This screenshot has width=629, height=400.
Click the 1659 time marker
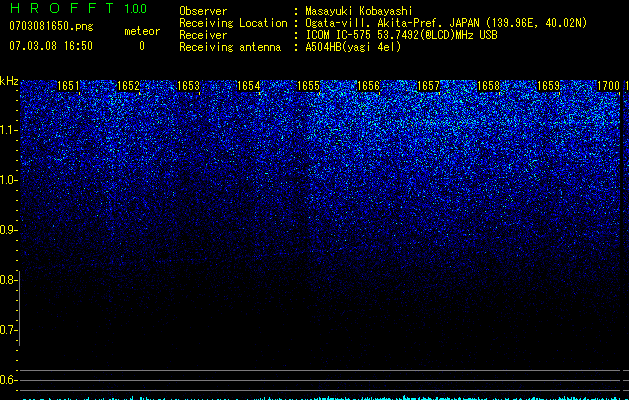[x=548, y=86]
